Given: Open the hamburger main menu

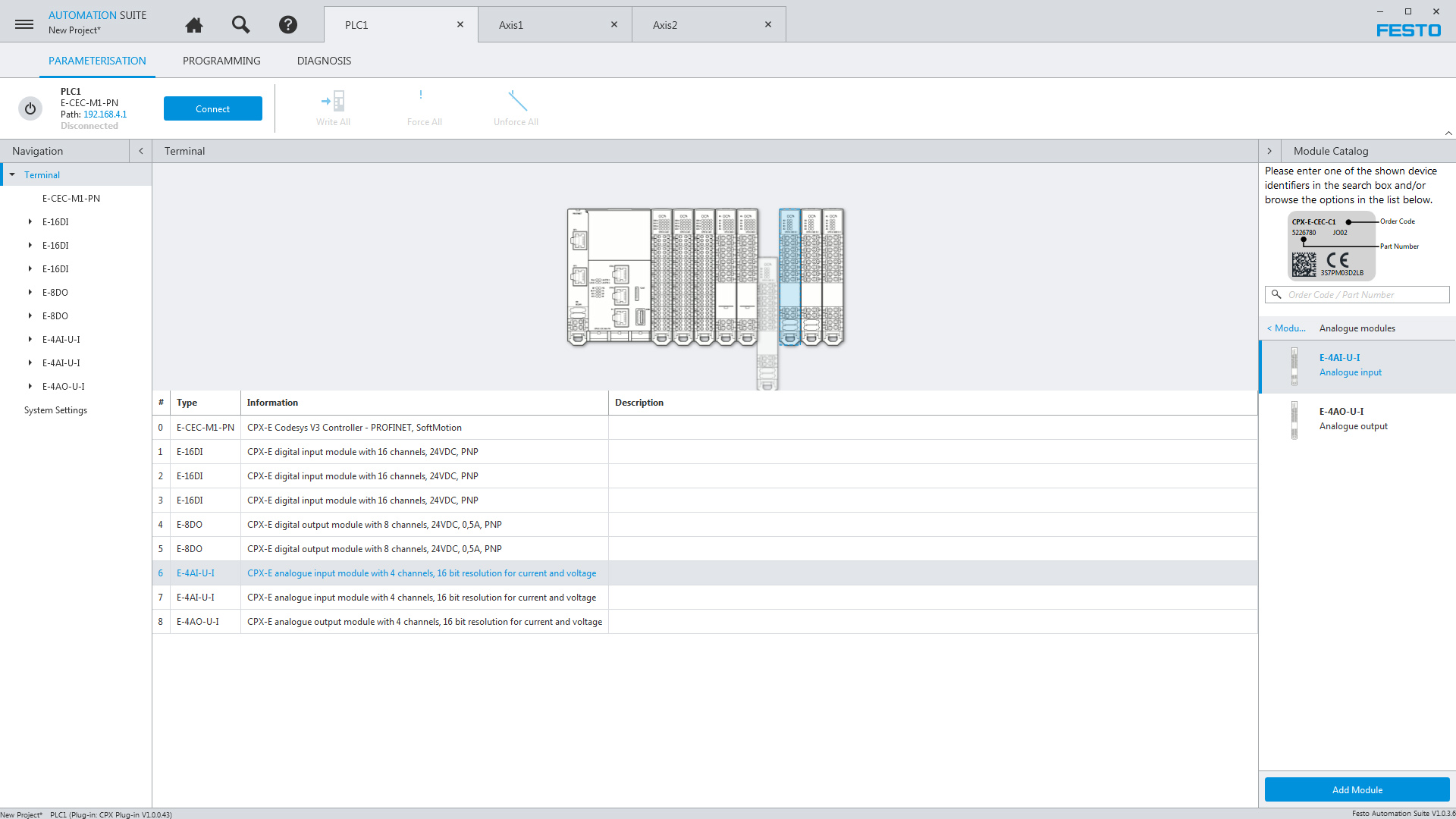Looking at the screenshot, I should 24,24.
